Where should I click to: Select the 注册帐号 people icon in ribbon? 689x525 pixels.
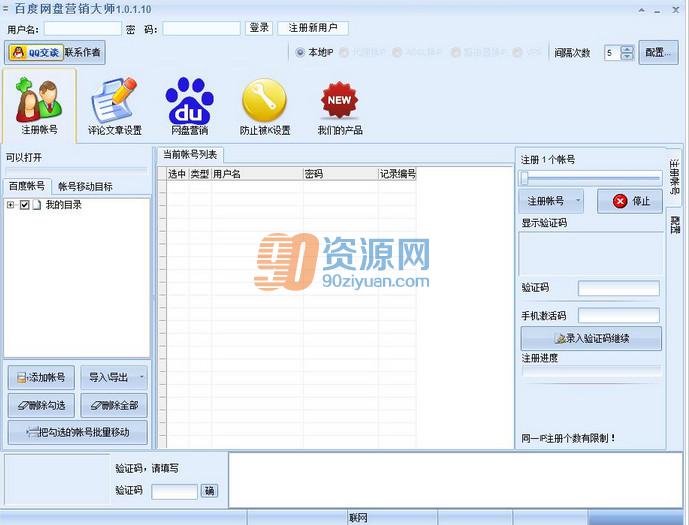pos(40,105)
